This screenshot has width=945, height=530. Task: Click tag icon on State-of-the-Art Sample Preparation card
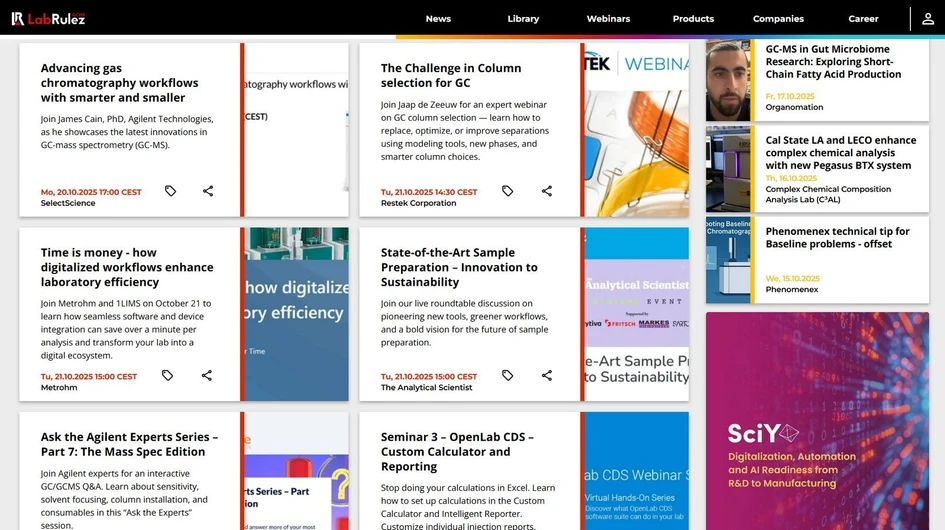507,376
